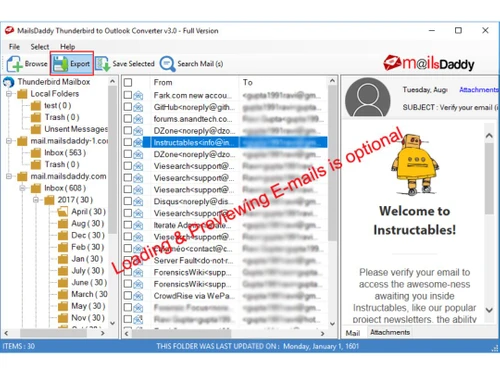This screenshot has width=500, height=375.
Task: Check the CrowdRise via WePay checkbox
Action: pyautogui.click(x=128, y=295)
